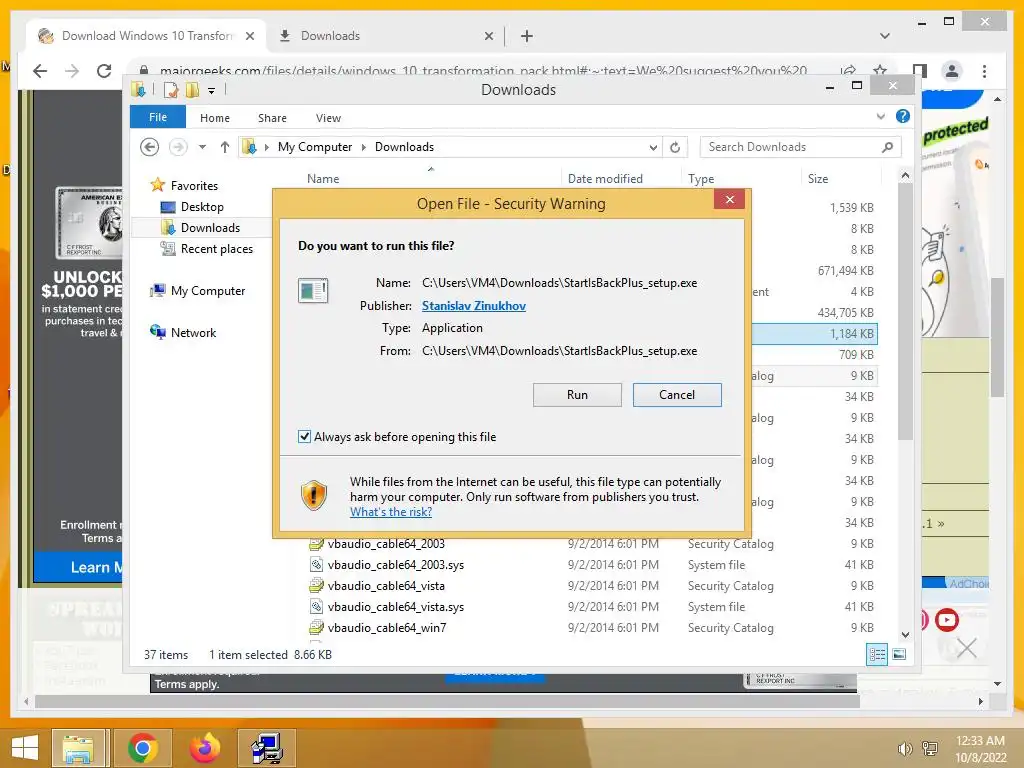
Task: Open the recent locations dropdown arrow
Action: (202, 147)
